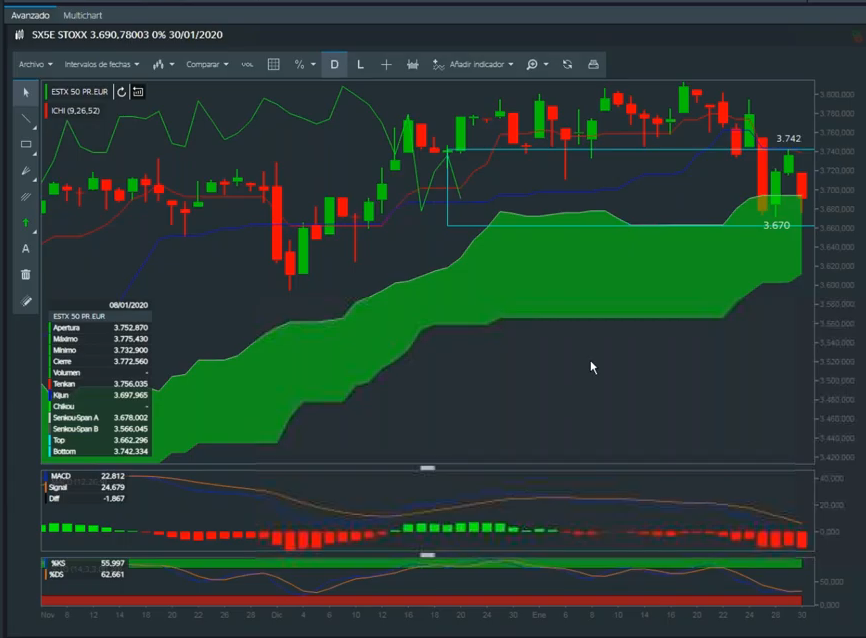Click the 08/01/2020 date in data box
Image resolution: width=866 pixels, height=638 pixels.
point(128,305)
